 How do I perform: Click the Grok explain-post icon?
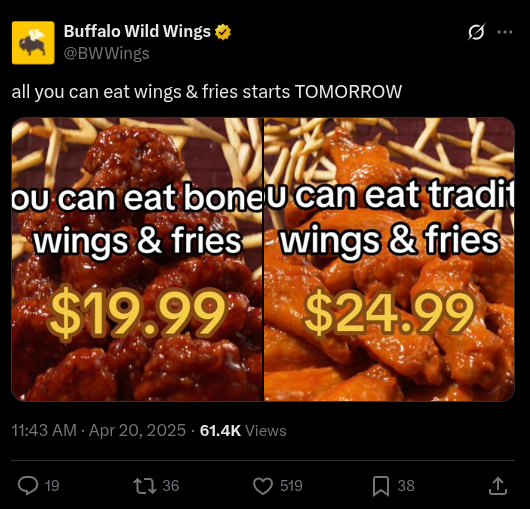(477, 32)
